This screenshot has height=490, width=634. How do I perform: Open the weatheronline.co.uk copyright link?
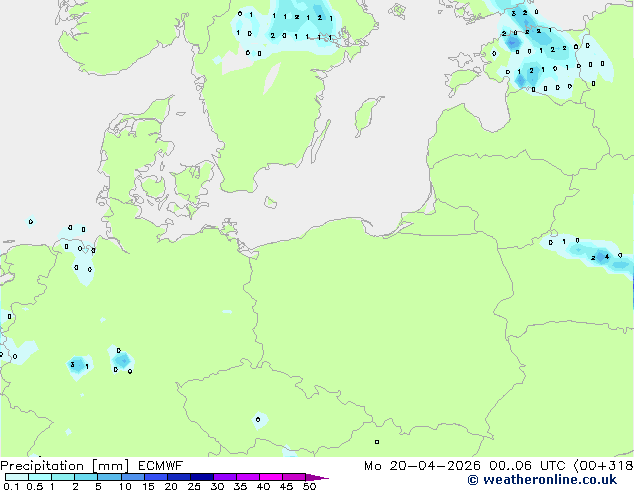[x=542, y=480]
